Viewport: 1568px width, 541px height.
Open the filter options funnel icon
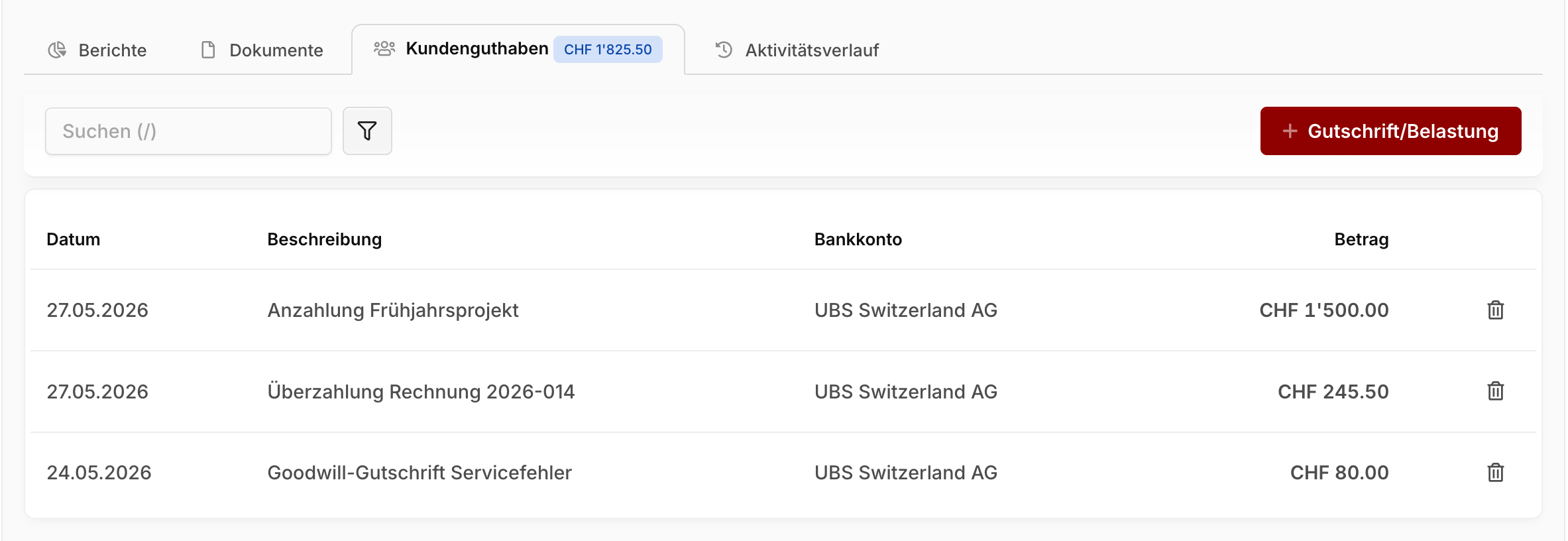(367, 131)
